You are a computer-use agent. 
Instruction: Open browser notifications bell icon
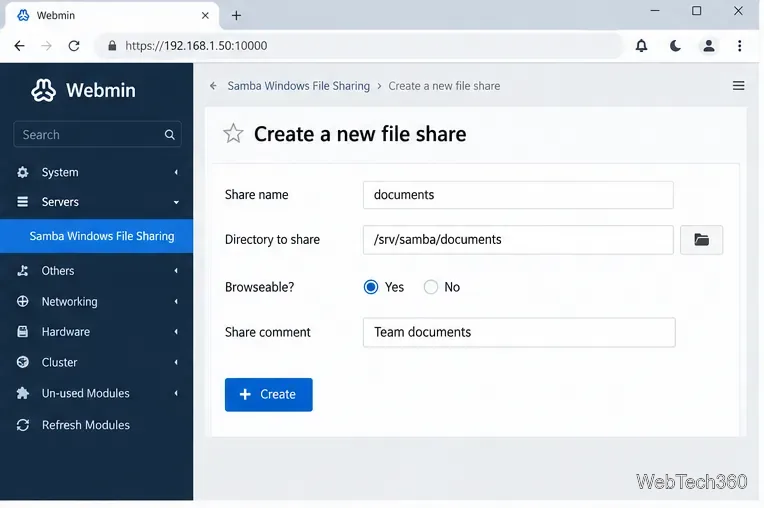point(641,46)
